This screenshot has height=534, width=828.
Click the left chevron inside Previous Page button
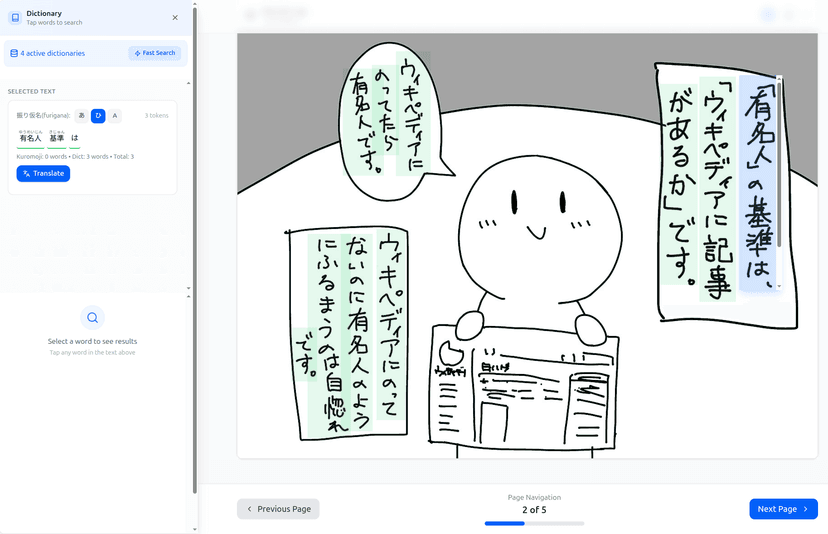click(x=249, y=509)
